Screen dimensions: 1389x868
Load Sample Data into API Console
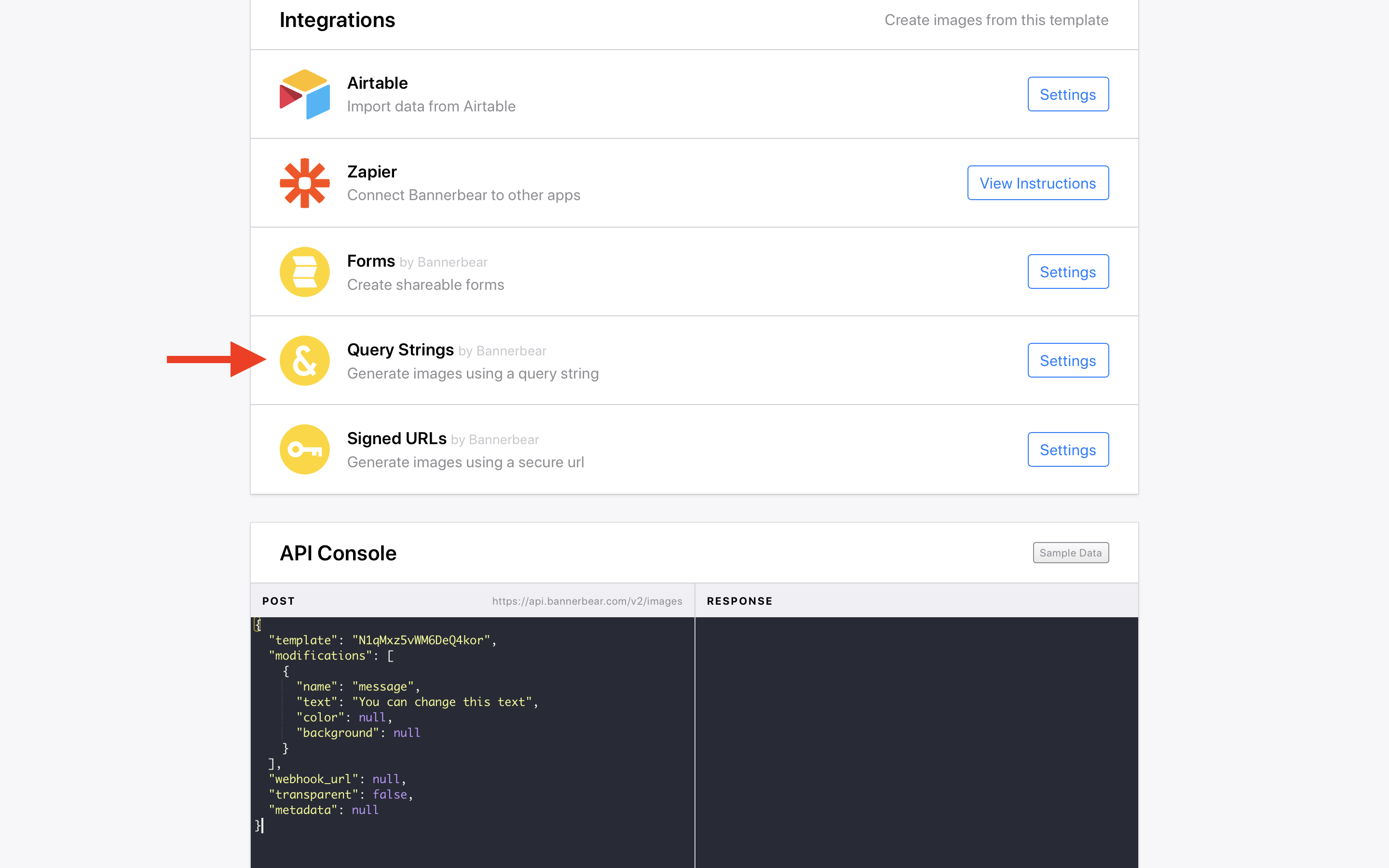click(1071, 553)
